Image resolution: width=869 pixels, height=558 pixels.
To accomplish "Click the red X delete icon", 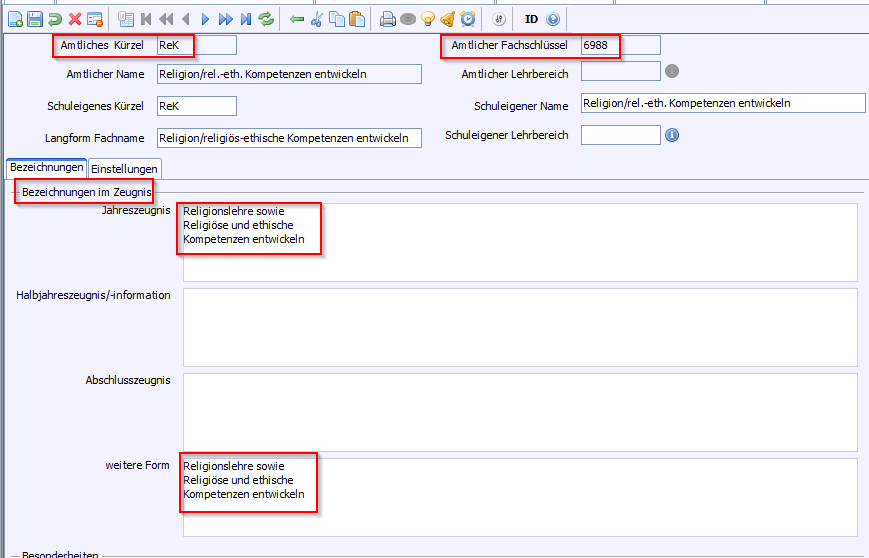I will point(75,19).
